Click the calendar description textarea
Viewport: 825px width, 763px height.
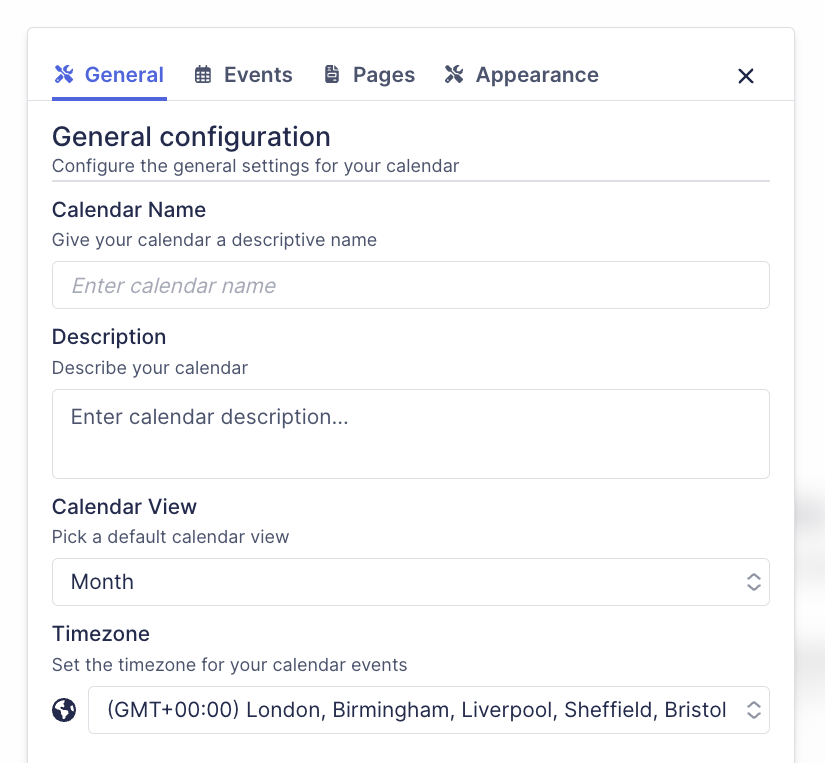(x=410, y=433)
